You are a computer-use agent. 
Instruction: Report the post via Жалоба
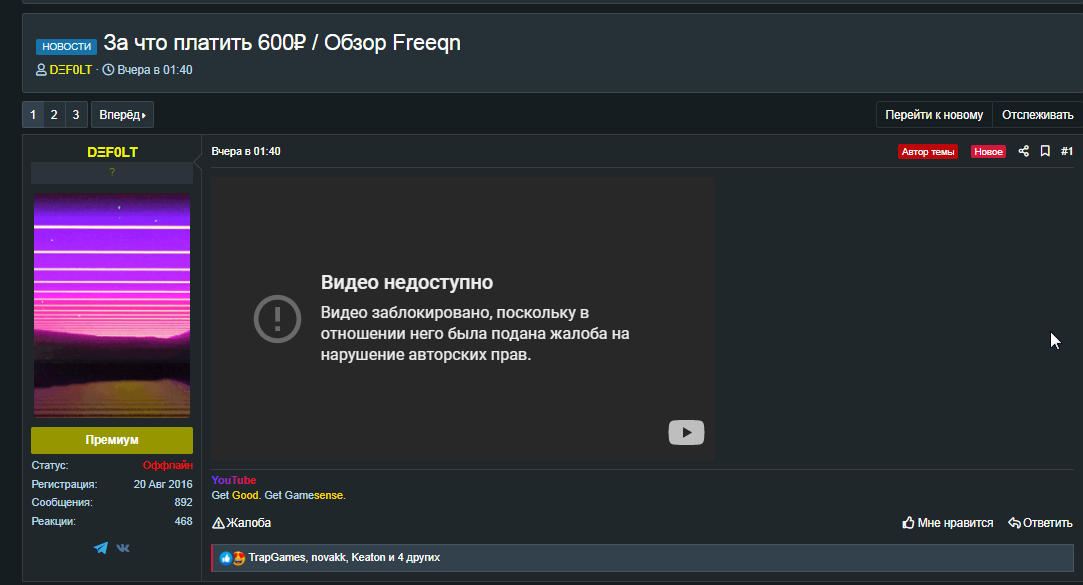(241, 523)
